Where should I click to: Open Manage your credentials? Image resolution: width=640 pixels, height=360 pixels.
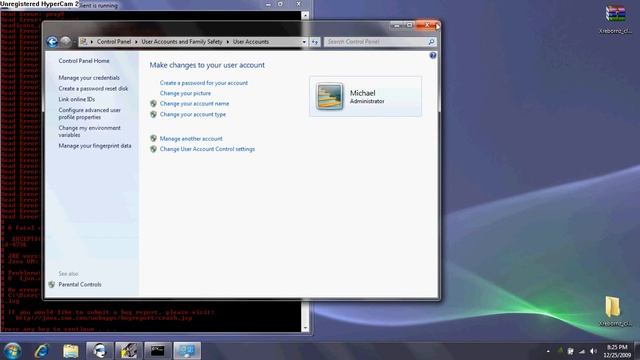(89, 78)
